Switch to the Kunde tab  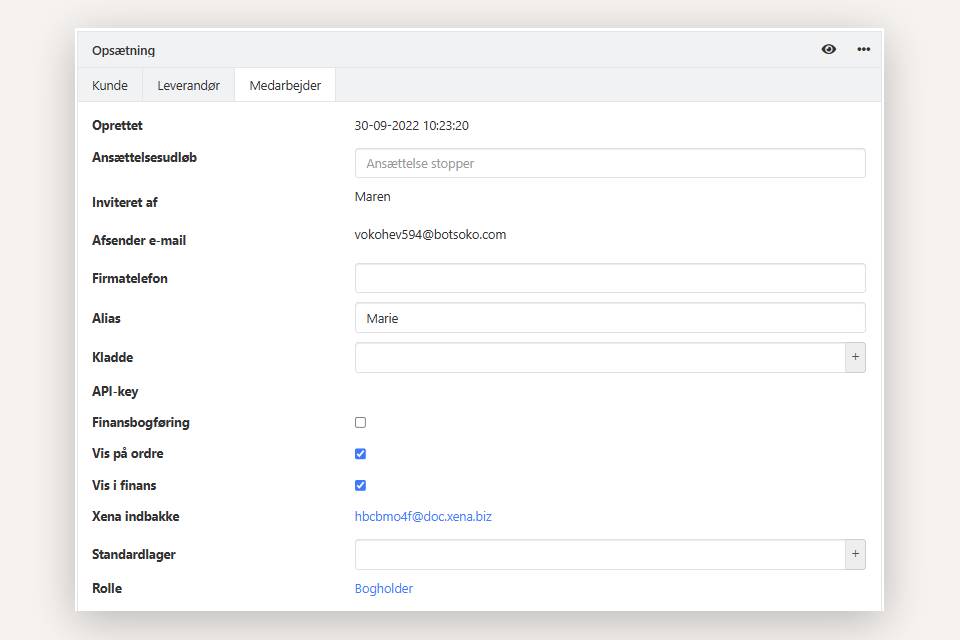(110, 85)
